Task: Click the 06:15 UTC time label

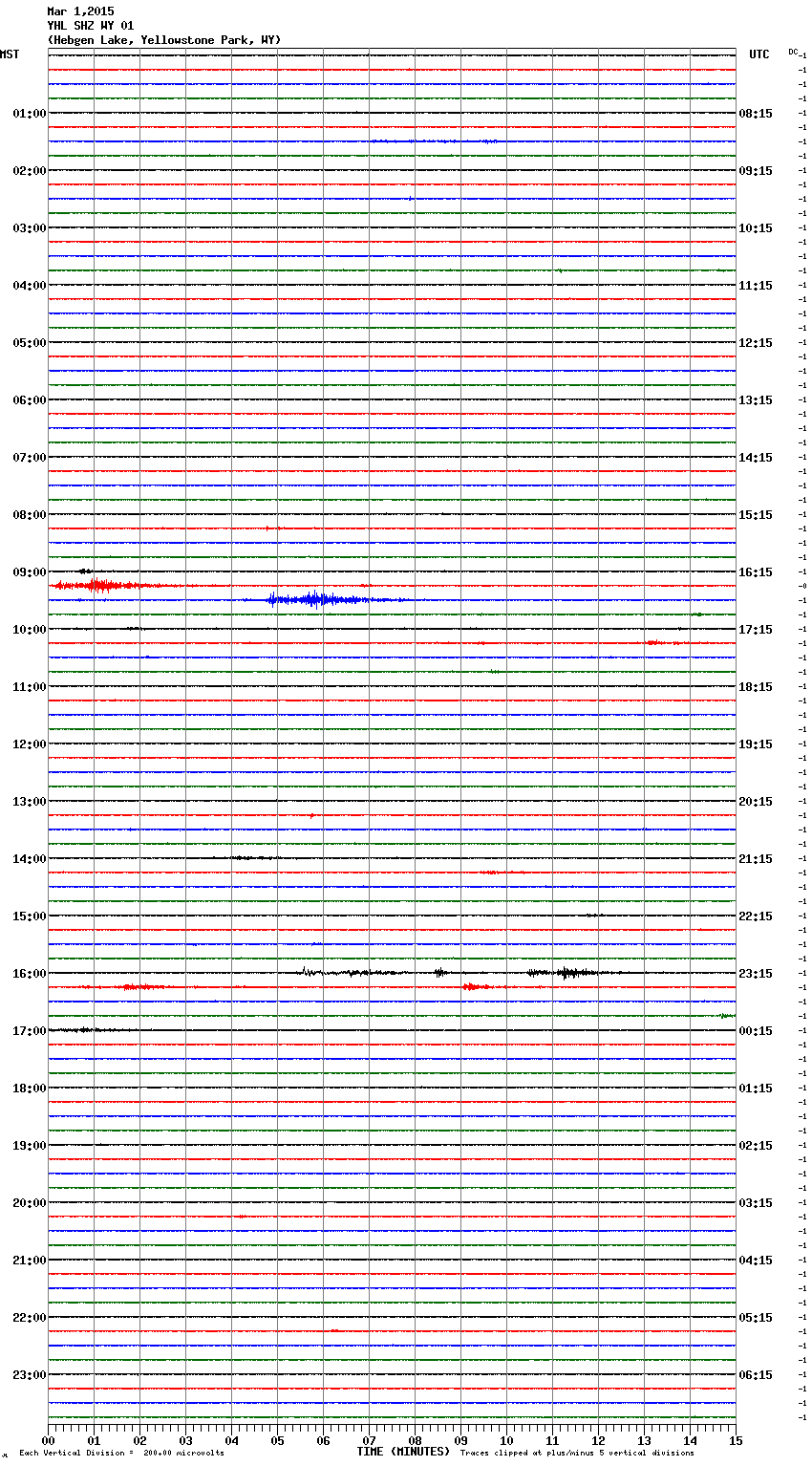Action: [x=756, y=1375]
